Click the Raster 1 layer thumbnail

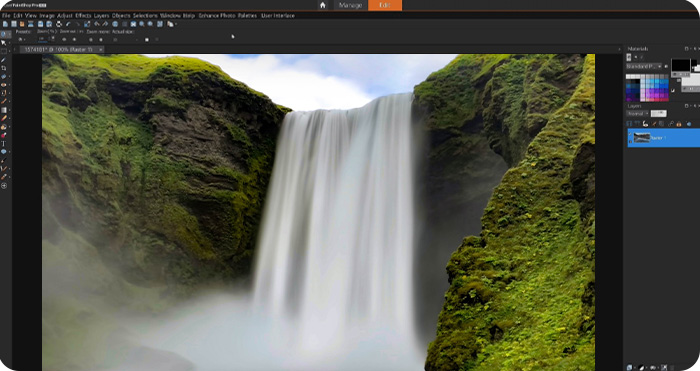click(x=642, y=137)
